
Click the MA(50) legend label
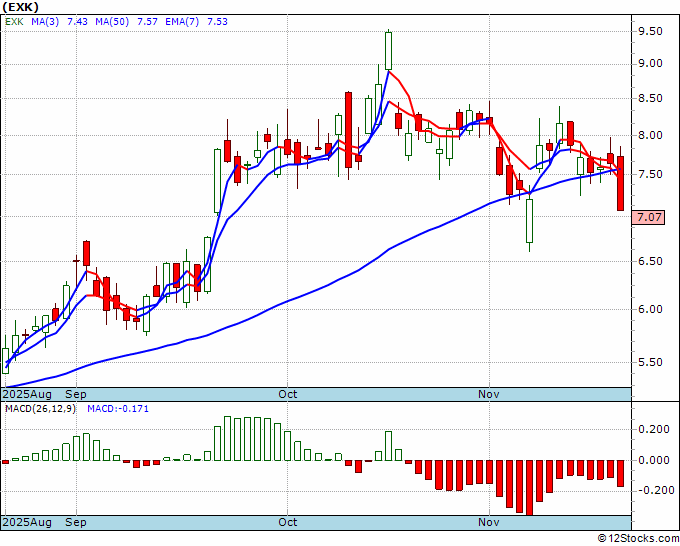[x=112, y=22]
